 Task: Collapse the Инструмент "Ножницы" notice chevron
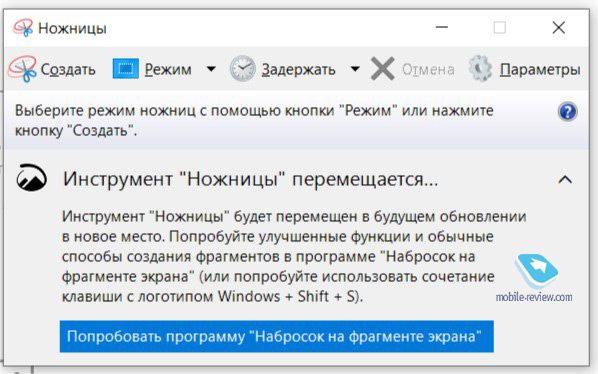click(x=565, y=180)
